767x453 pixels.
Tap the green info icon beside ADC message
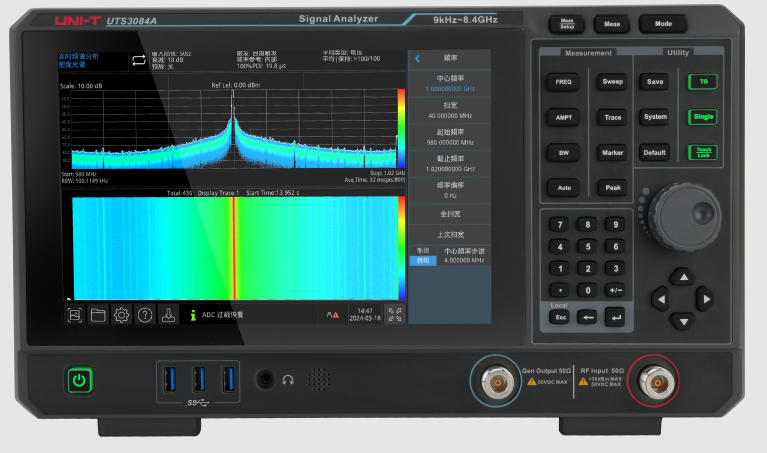[x=193, y=315]
